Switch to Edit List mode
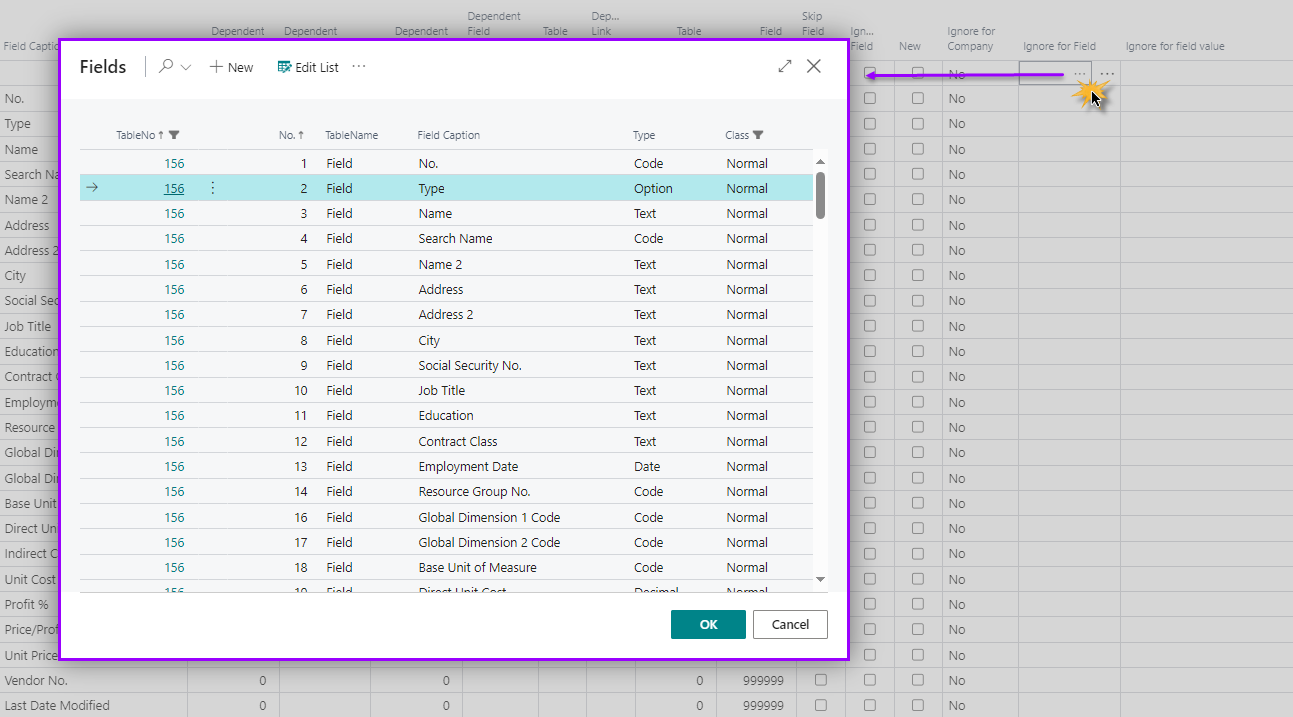 (308, 67)
